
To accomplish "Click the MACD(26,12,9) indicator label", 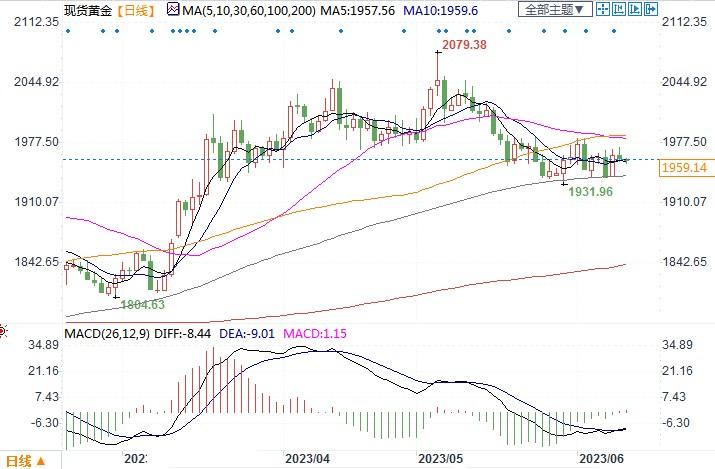I will [x=107, y=334].
